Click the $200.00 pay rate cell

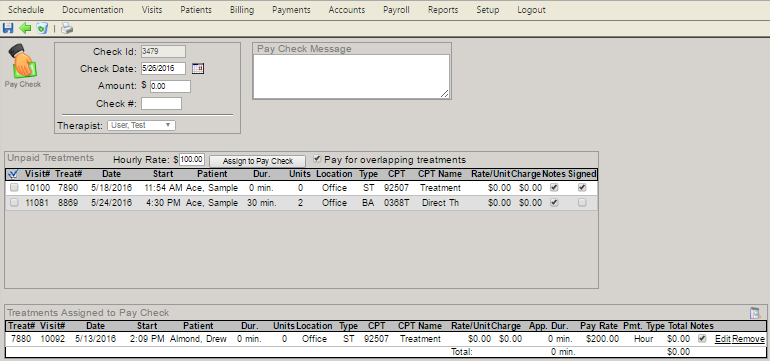pyautogui.click(x=603, y=339)
